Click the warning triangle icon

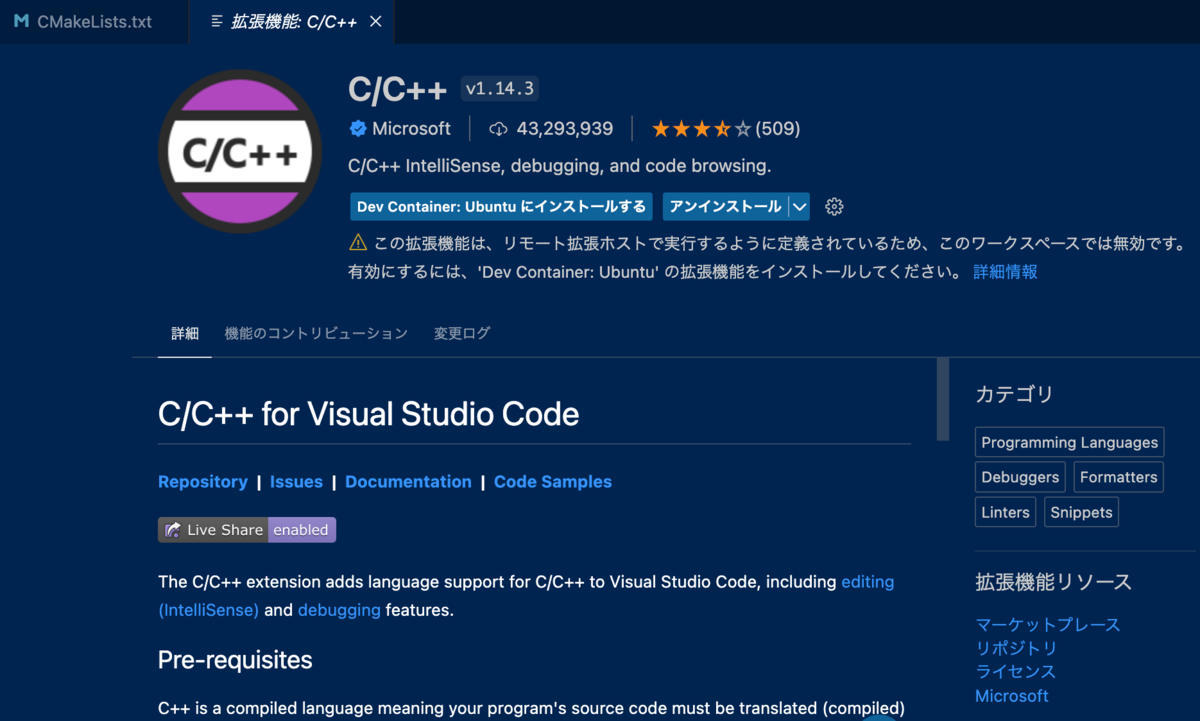(358, 242)
